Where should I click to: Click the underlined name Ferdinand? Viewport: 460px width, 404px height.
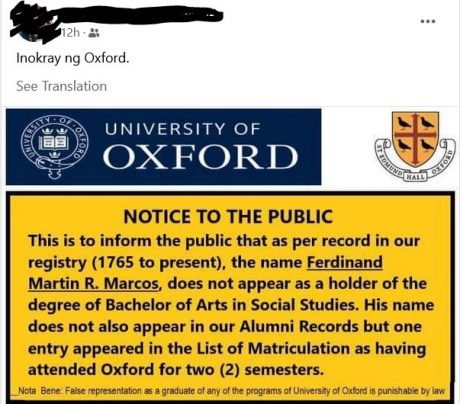[345, 262]
